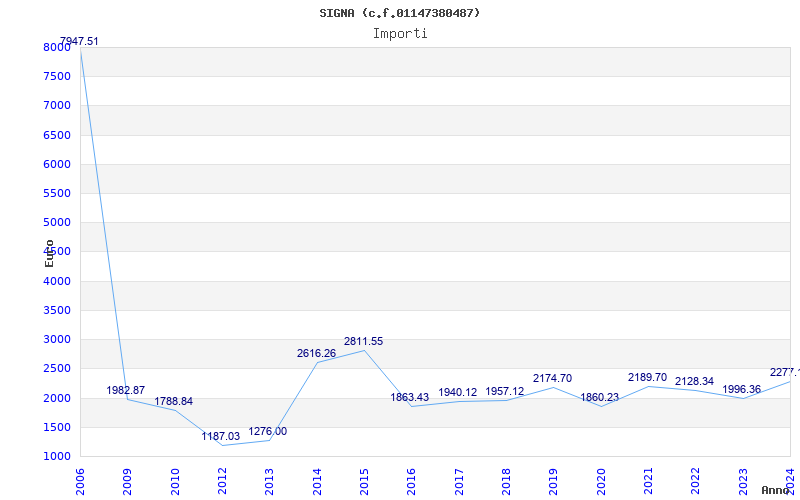Click the 2020 x-axis year label
Screen dimensions: 800x500
[601, 481]
